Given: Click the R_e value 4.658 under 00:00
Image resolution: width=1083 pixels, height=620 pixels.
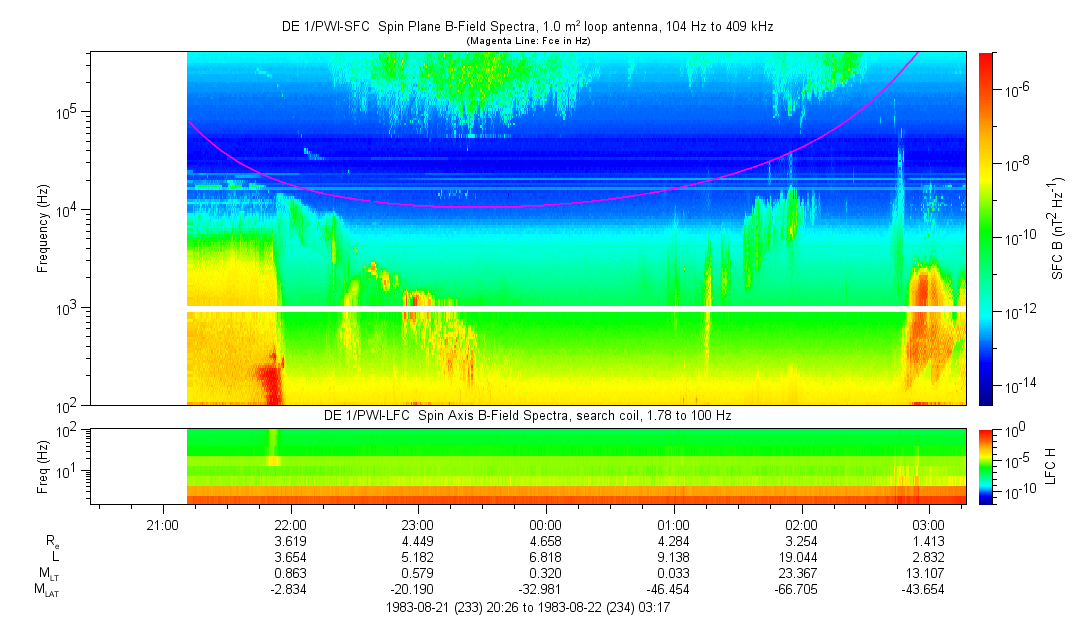Looking at the screenshot, I should coord(545,540).
